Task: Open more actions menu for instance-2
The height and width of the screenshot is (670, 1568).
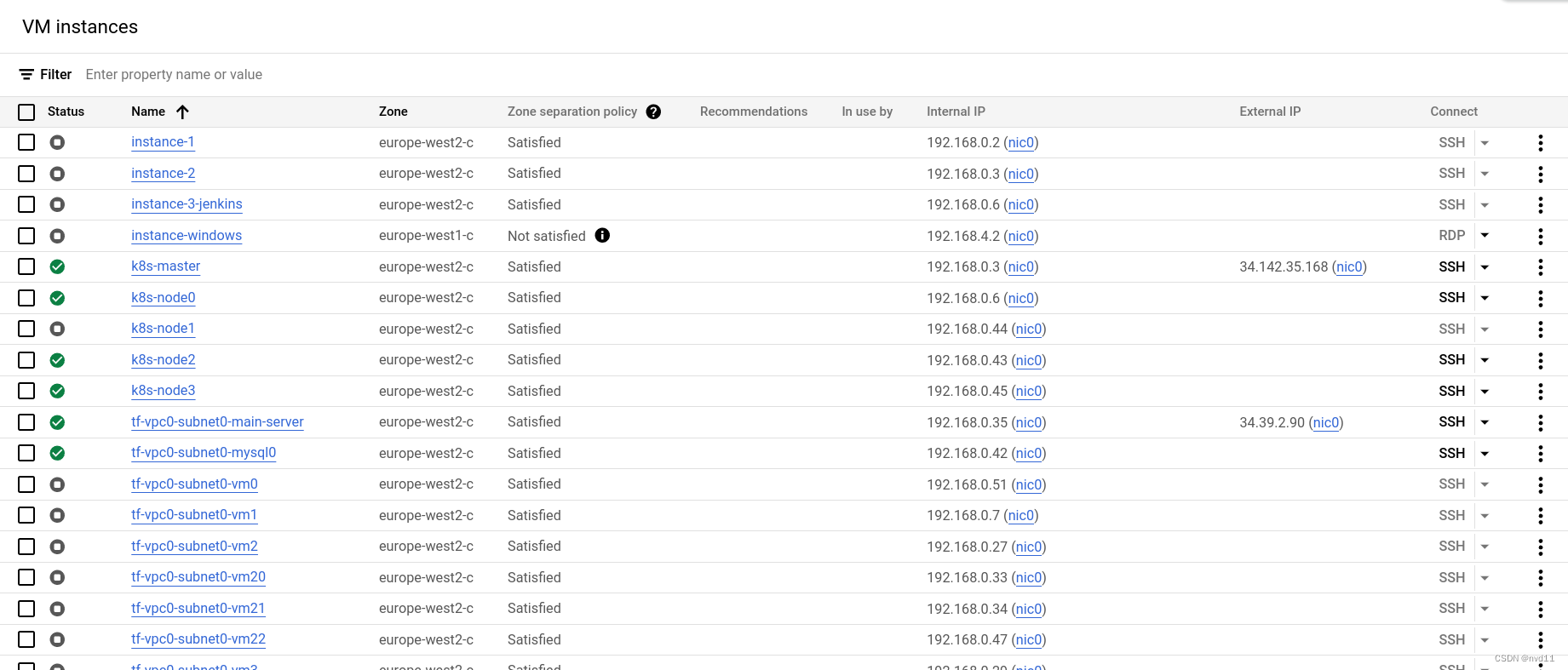Action: point(1540,174)
